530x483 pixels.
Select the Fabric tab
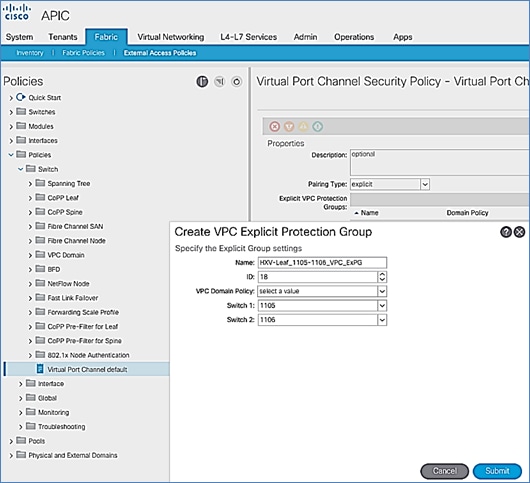tap(106, 37)
